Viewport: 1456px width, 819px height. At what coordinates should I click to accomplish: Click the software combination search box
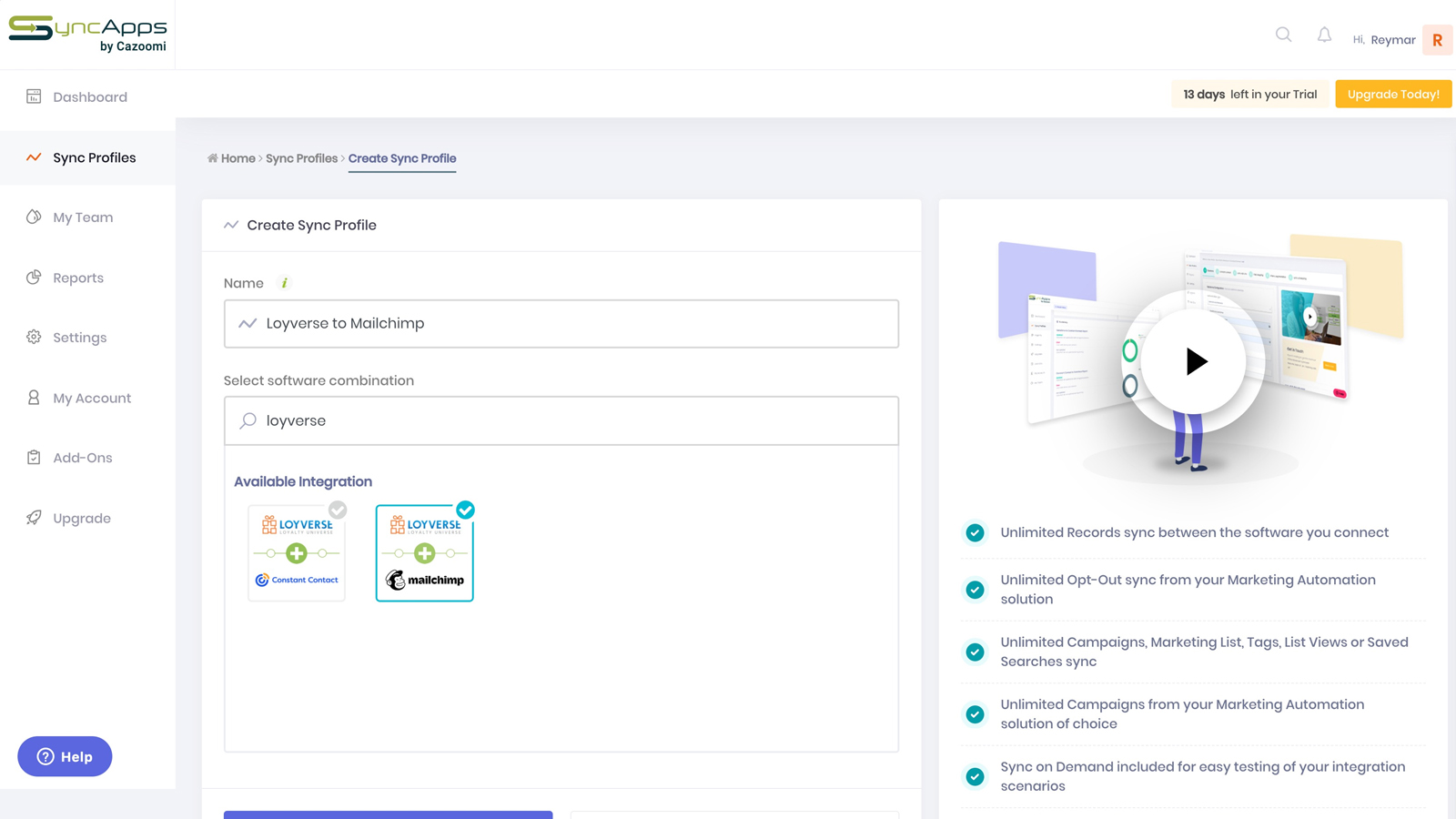561,420
